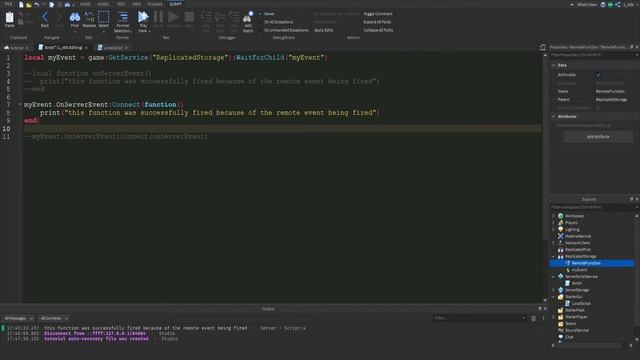Collapse the Attributes section in Properties

(553, 117)
